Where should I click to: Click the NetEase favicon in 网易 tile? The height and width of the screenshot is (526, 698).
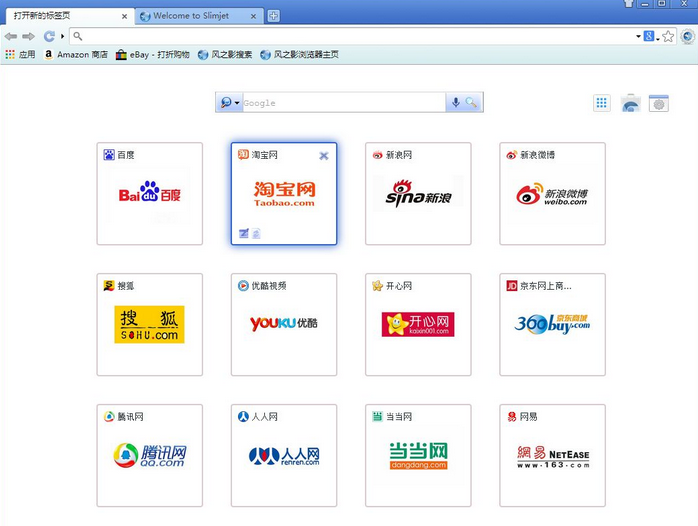point(512,417)
